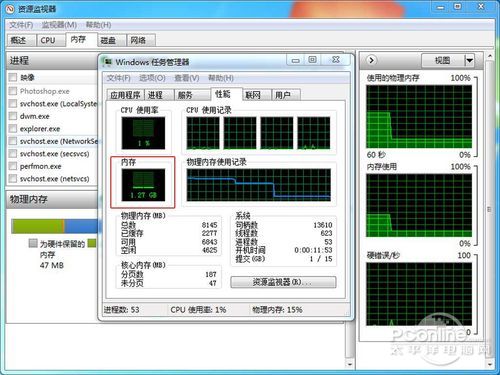Click the Resource Monitor title bar icon

pos(10,8)
